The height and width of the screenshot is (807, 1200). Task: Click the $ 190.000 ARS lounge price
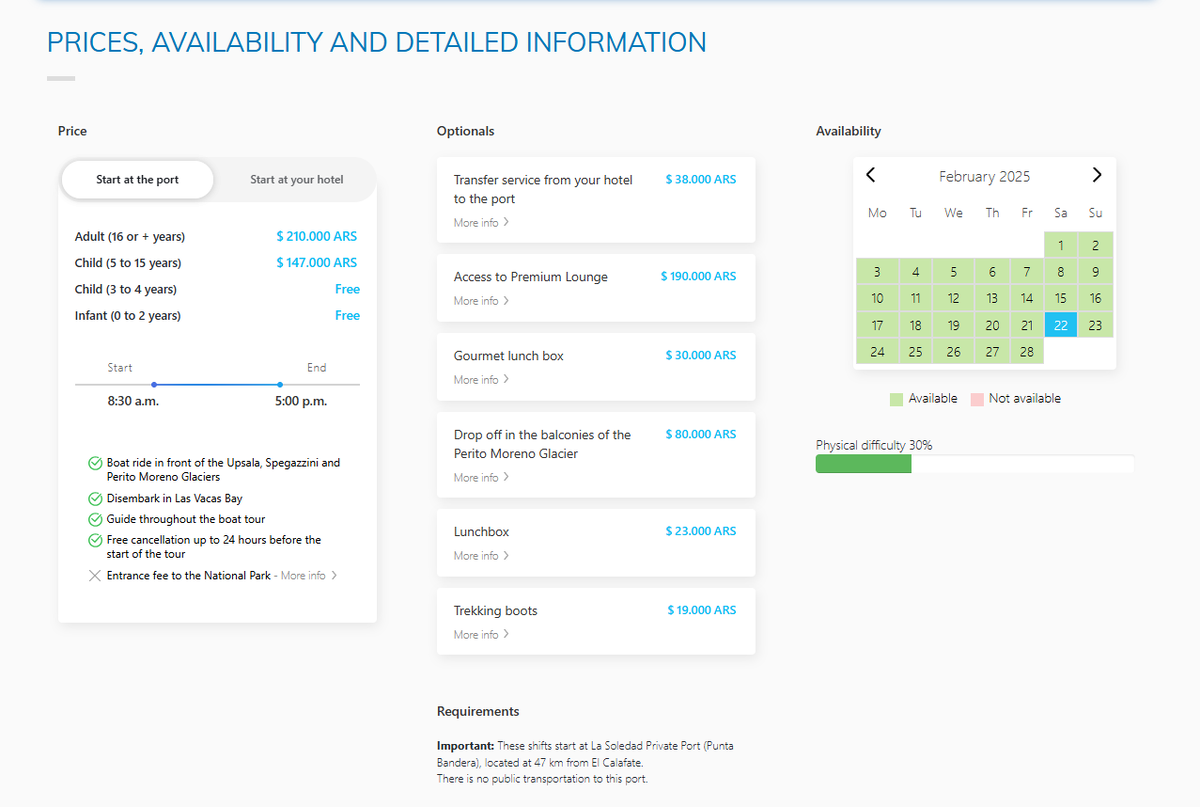tap(698, 277)
